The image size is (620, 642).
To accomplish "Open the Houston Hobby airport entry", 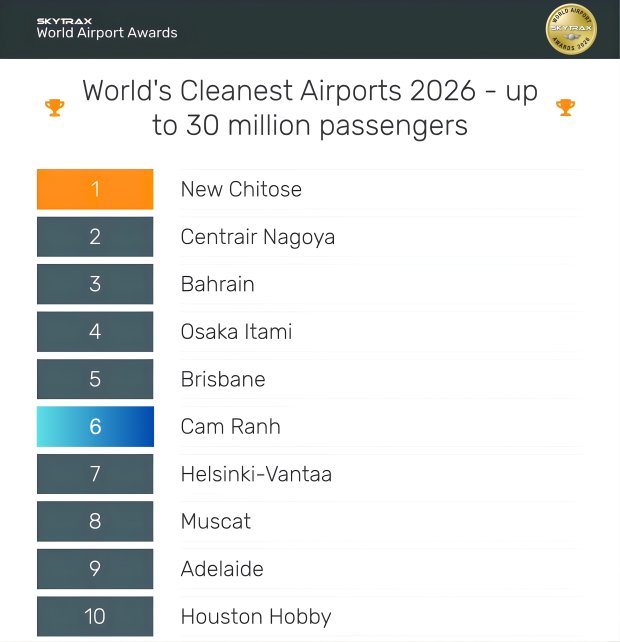I will (255, 616).
